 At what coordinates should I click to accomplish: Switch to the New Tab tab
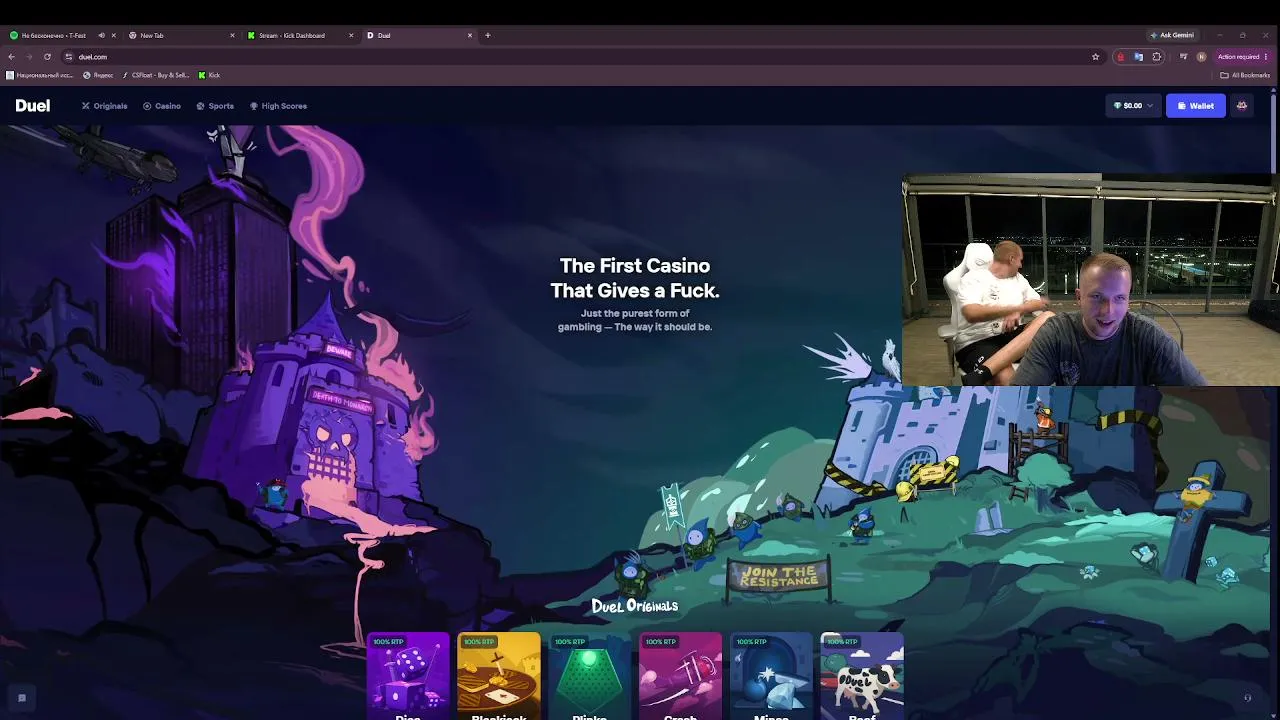181,35
